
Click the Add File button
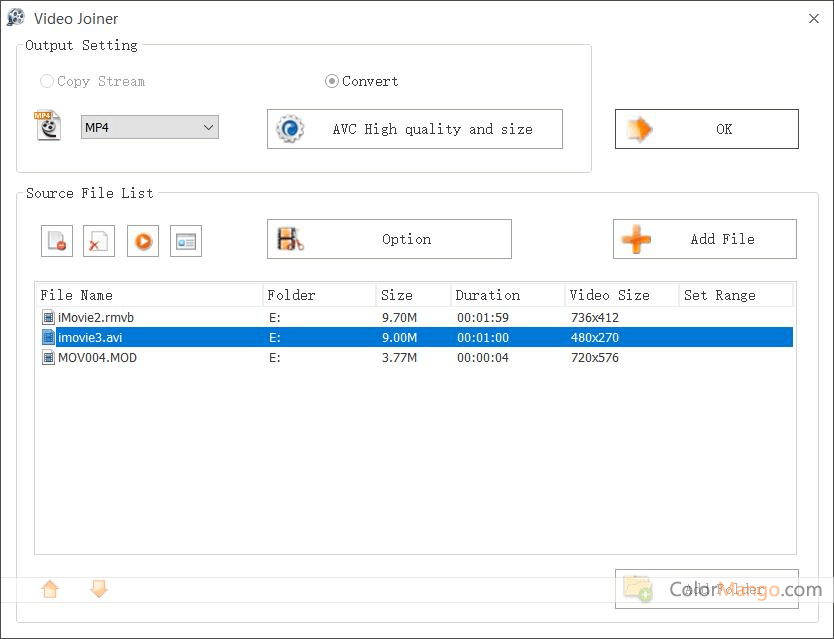pyautogui.click(x=704, y=239)
